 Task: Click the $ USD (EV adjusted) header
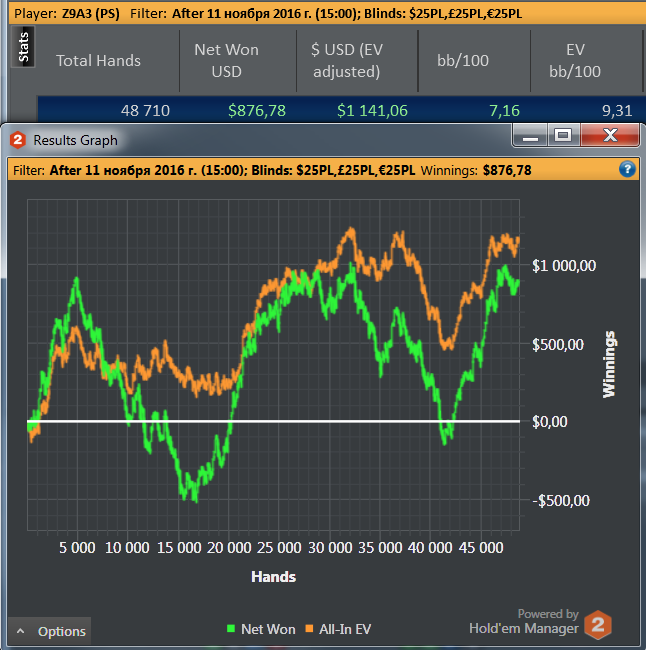pos(347,61)
